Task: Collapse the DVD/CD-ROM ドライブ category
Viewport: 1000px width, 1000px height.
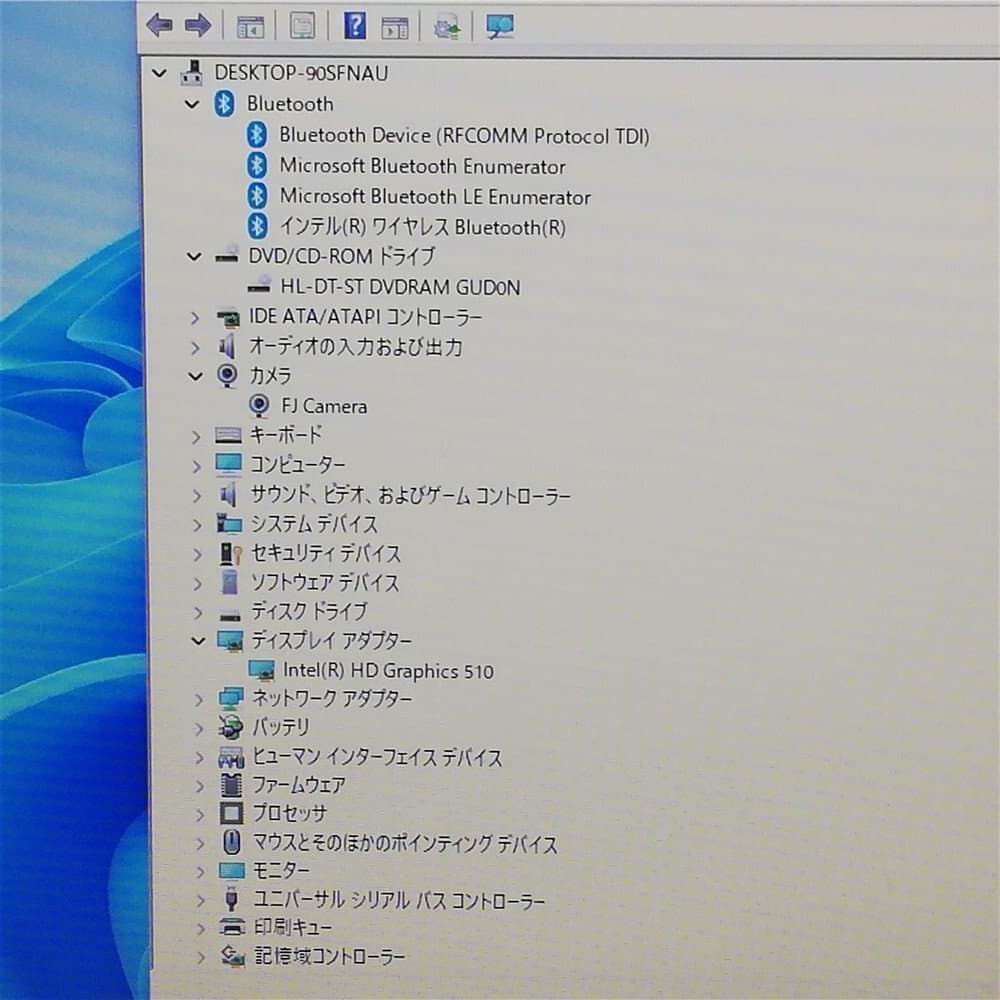Action: click(194, 256)
